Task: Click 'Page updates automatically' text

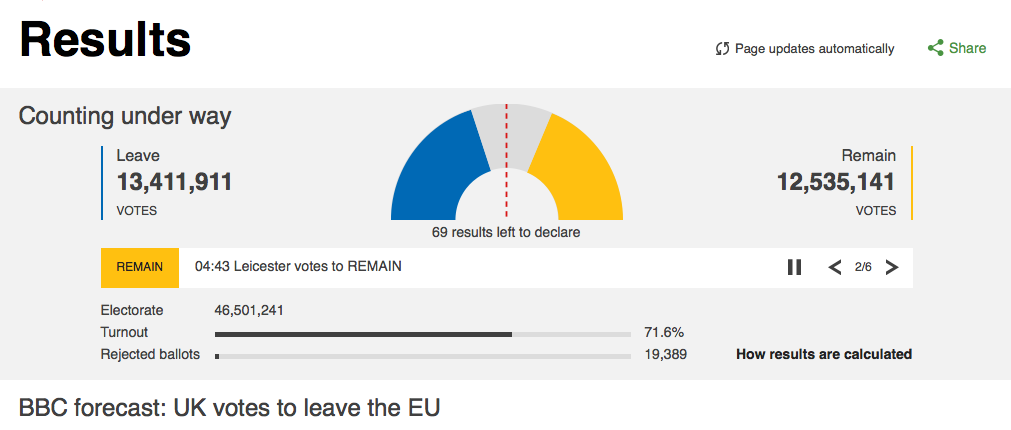Action: [x=814, y=48]
